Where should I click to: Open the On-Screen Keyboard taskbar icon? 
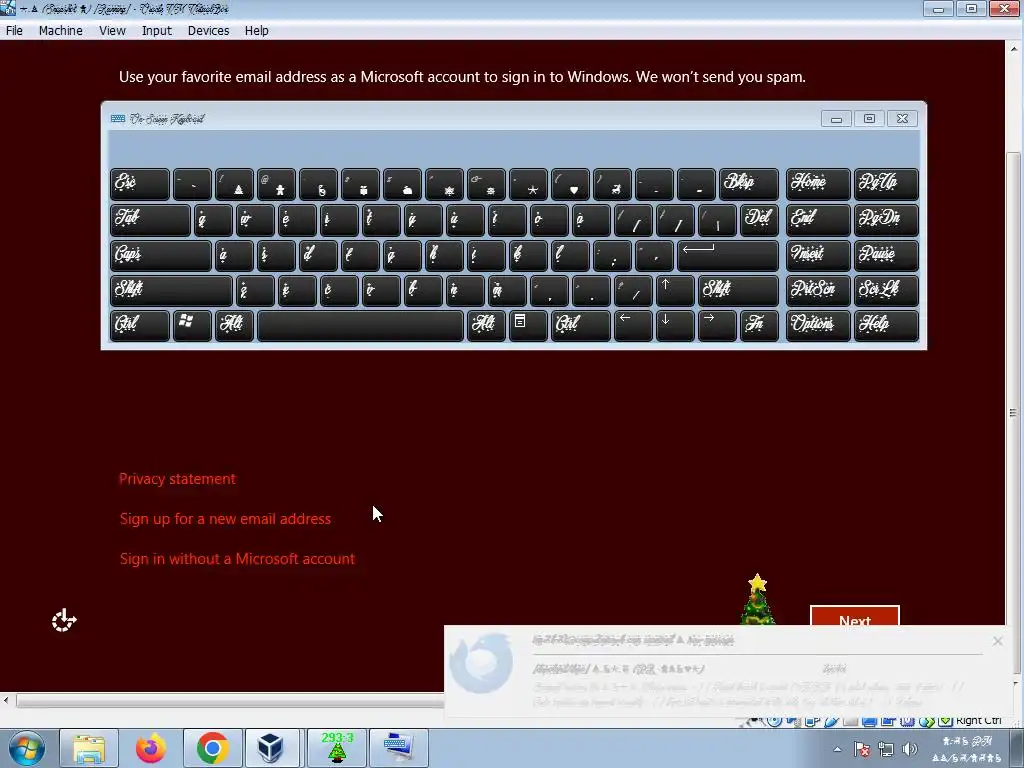pos(399,748)
